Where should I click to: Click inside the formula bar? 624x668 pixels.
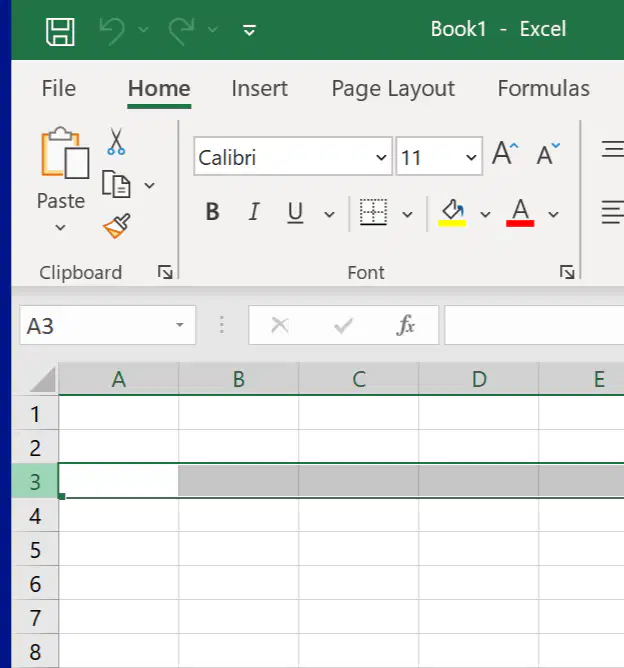click(534, 325)
